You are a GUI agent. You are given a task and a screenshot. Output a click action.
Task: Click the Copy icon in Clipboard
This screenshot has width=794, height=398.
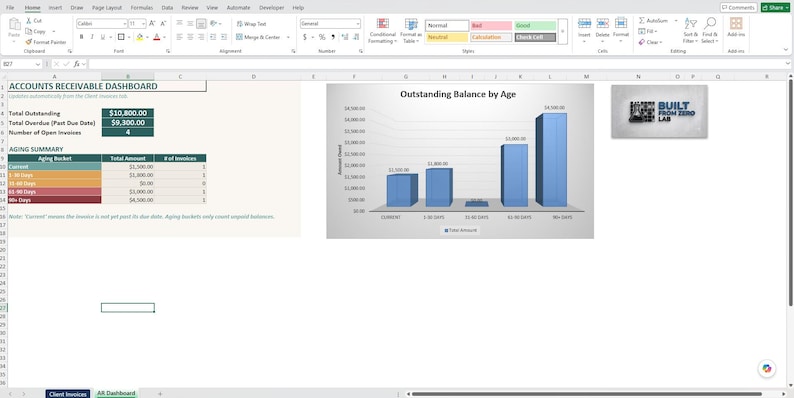click(28, 31)
